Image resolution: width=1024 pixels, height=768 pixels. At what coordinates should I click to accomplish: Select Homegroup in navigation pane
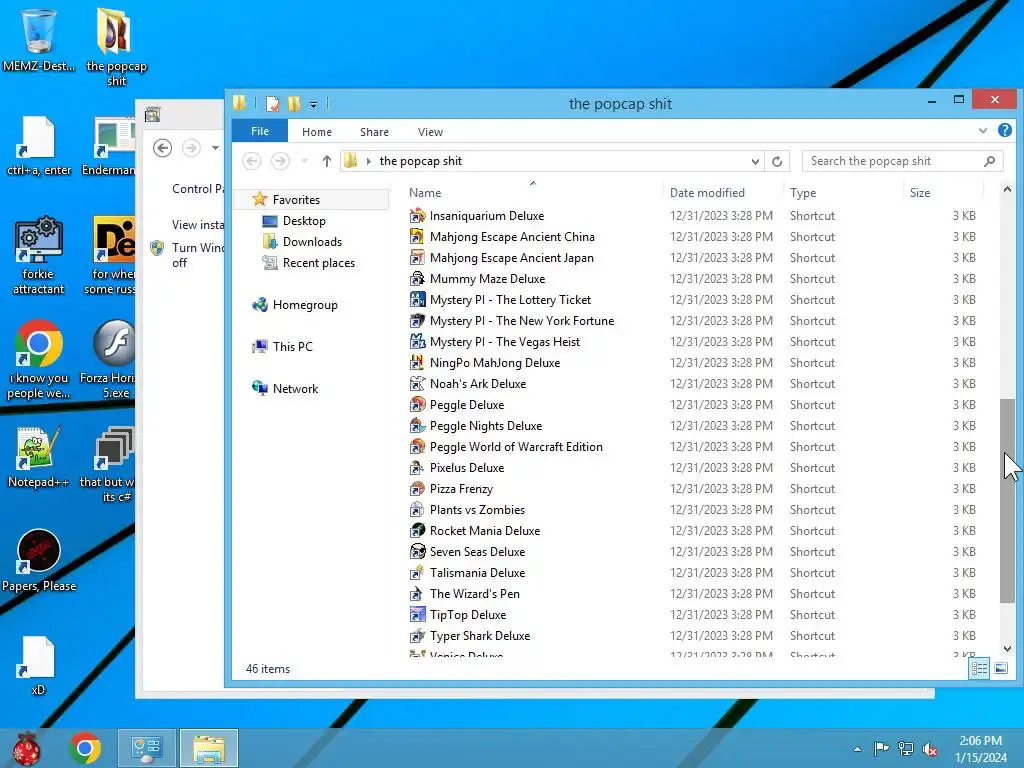(x=305, y=305)
